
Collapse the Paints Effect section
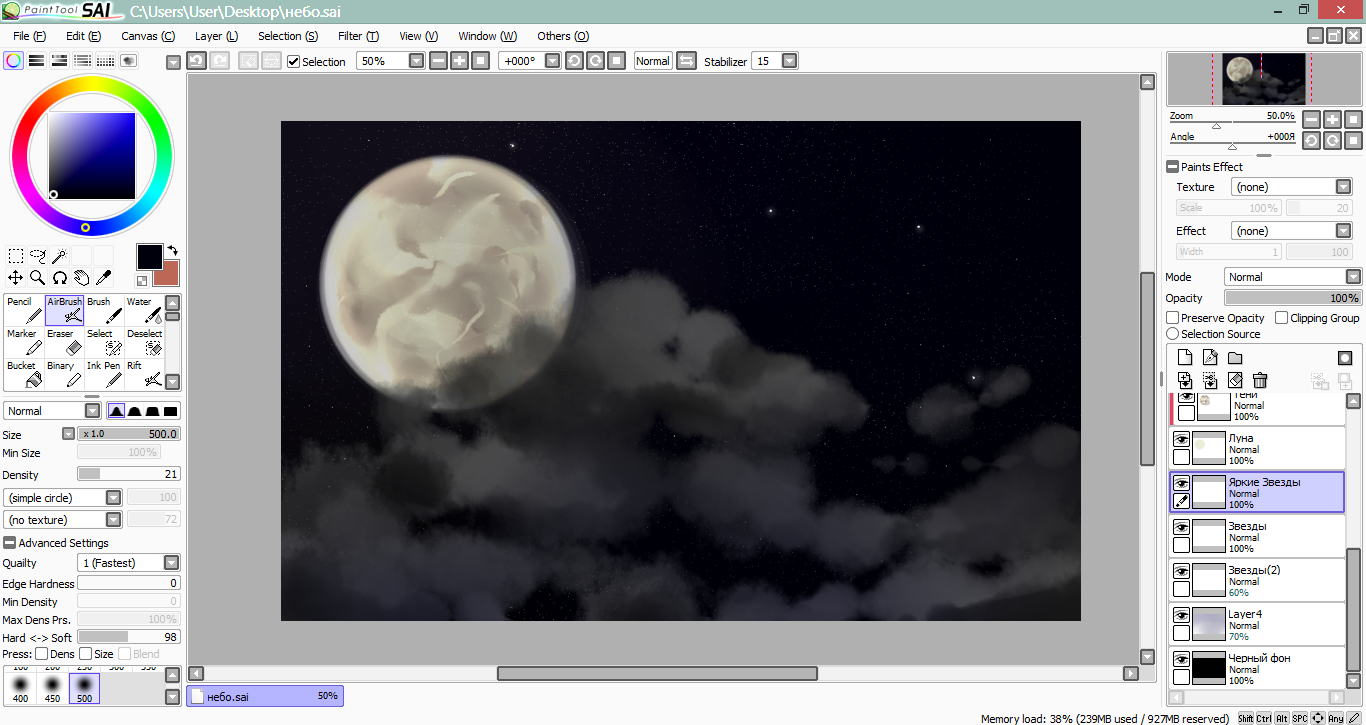[x=1172, y=167]
